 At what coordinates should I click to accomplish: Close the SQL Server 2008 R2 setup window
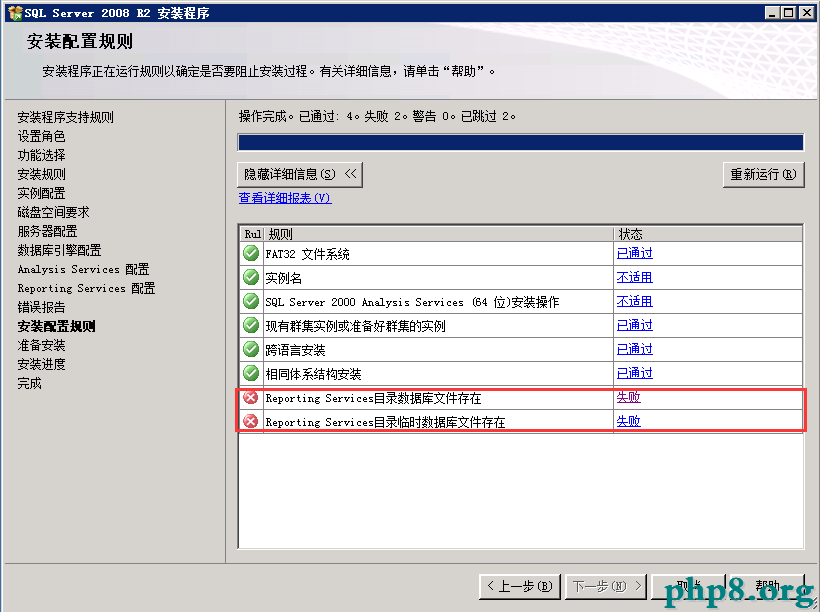(806, 13)
